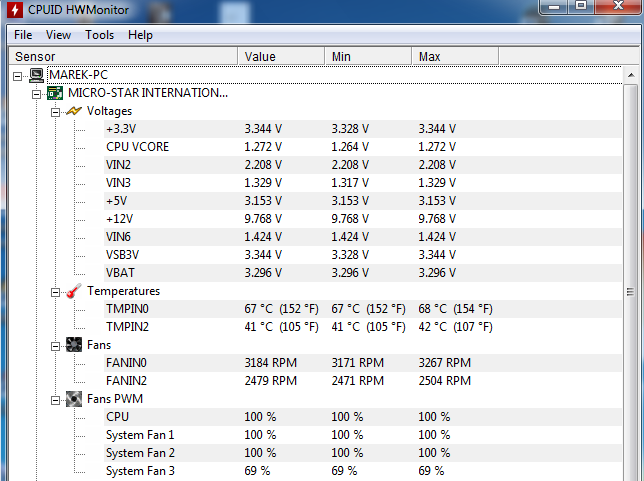Select the MICRO-STAR INTERNATION... tree item
644x481 pixels.
148,93
